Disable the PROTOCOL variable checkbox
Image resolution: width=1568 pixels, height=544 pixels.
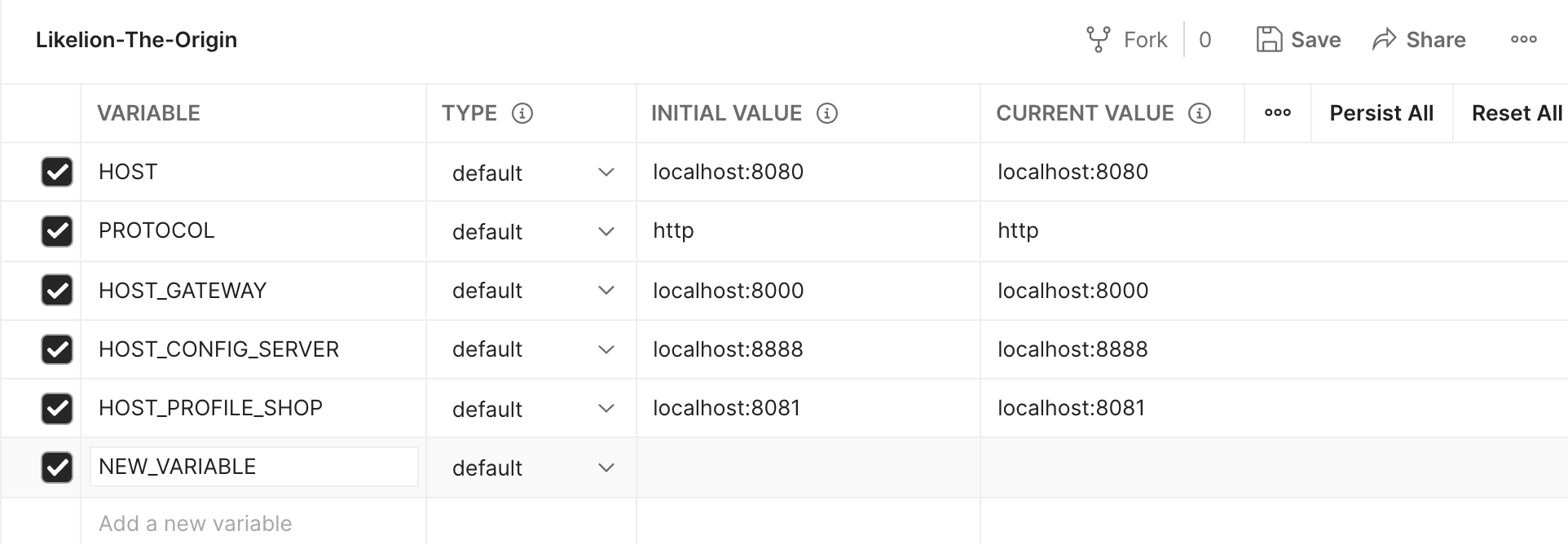[57, 231]
